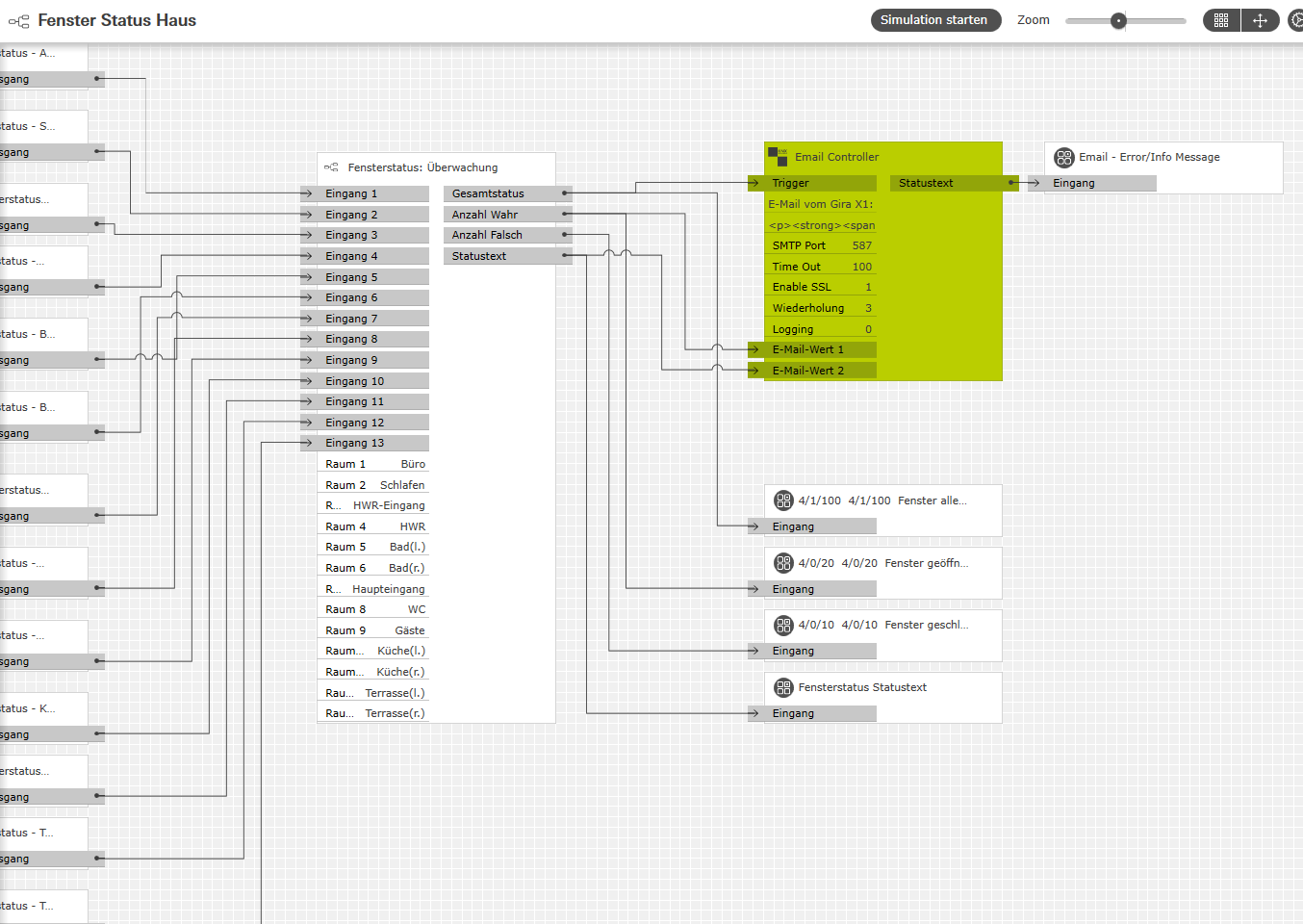The height and width of the screenshot is (924, 1303).
Task: Click the Fensterstatus: Überwachung node icon
Action: click(x=331, y=167)
